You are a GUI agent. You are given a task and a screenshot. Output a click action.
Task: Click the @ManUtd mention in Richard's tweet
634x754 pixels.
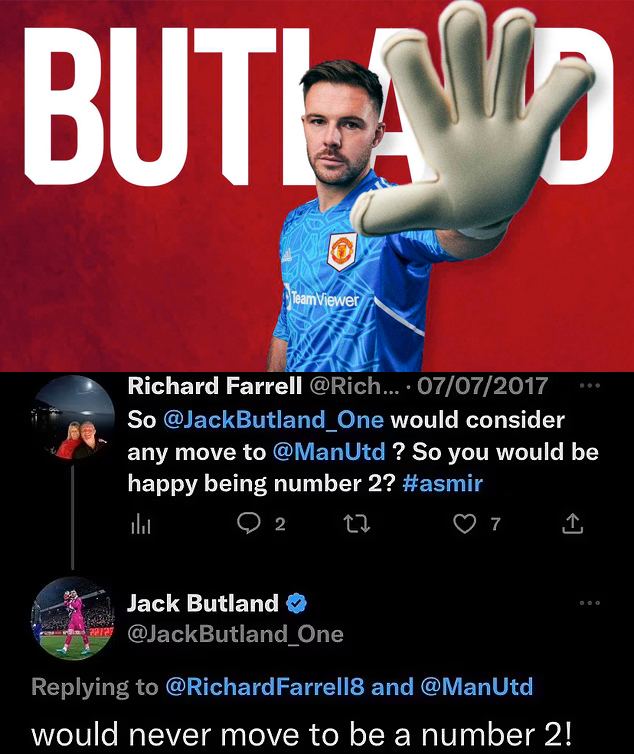[x=329, y=452]
